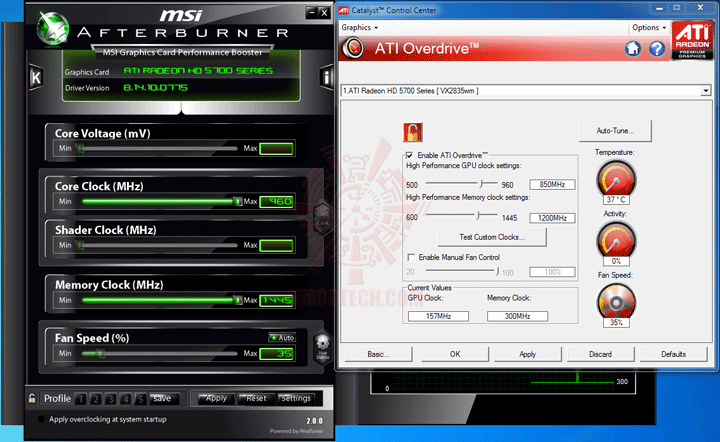Click the Core Voltage value field
720x442 pixels.
(x=276, y=149)
